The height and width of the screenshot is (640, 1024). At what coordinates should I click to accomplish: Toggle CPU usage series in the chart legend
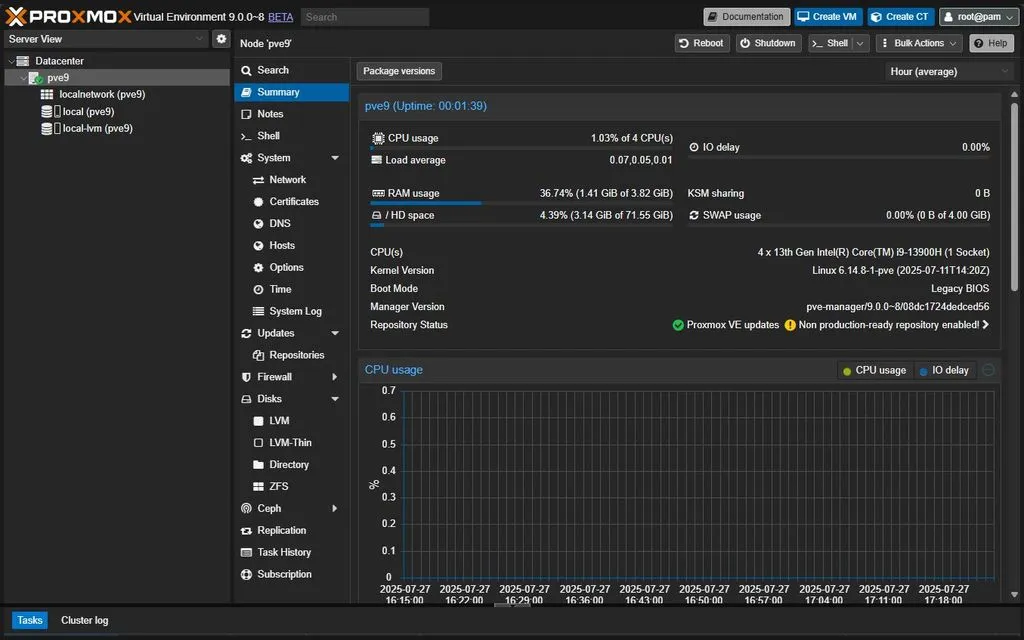(874, 369)
